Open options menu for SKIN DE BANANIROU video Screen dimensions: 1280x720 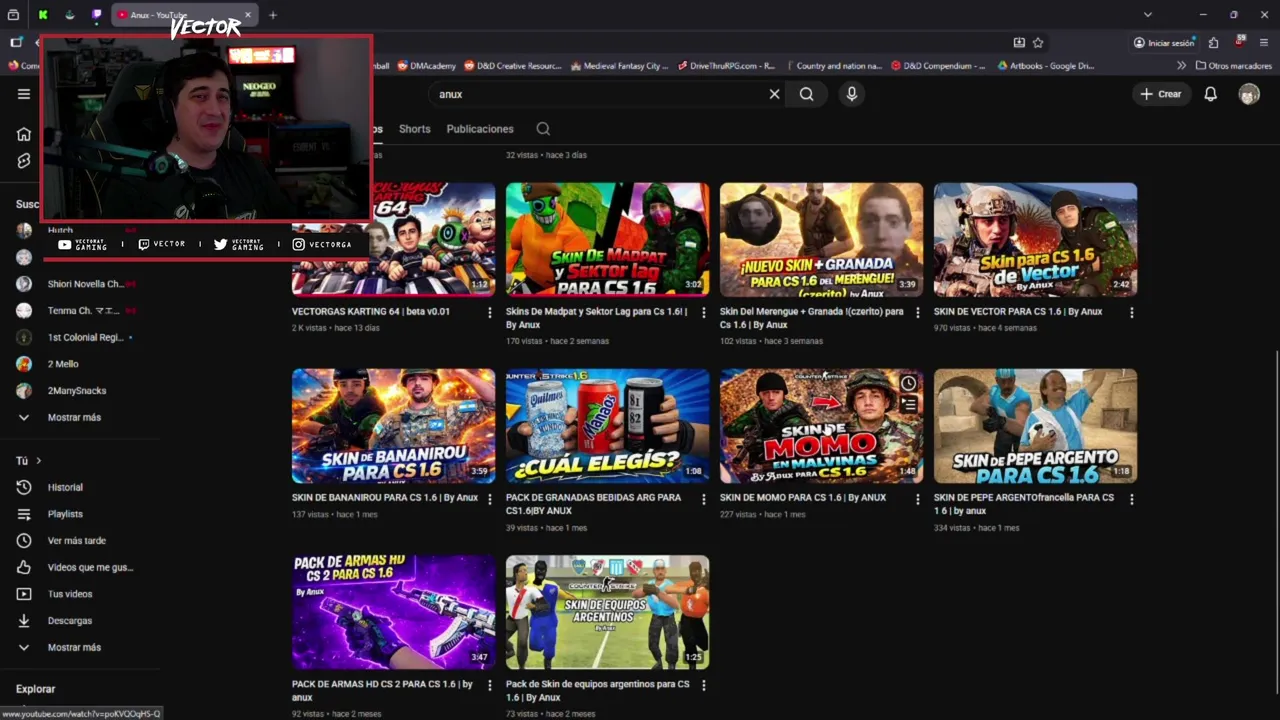pos(489,499)
